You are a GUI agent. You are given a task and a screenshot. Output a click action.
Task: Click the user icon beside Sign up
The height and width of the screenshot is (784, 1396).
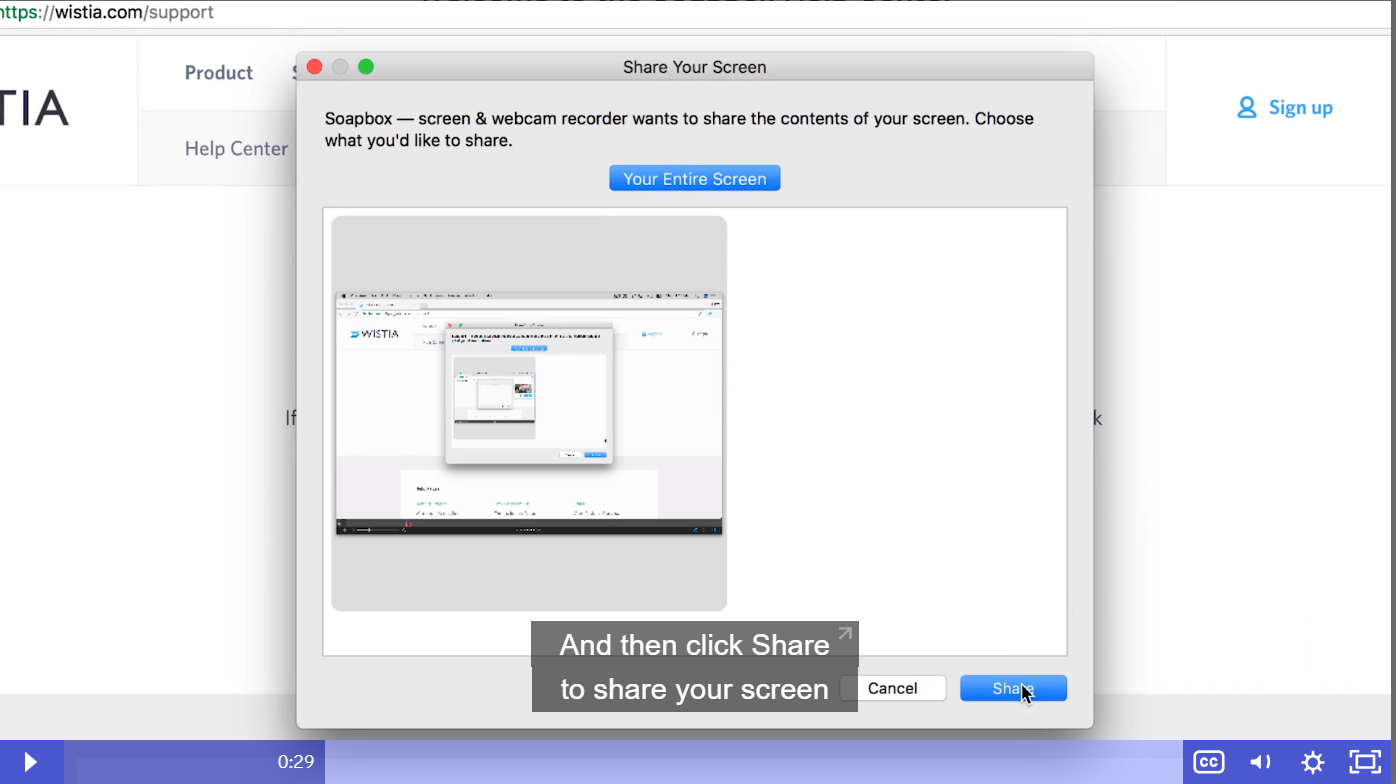point(1246,108)
